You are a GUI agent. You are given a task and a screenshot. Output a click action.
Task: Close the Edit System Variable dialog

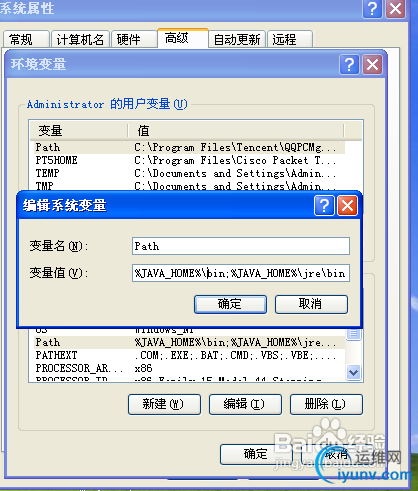(347, 206)
